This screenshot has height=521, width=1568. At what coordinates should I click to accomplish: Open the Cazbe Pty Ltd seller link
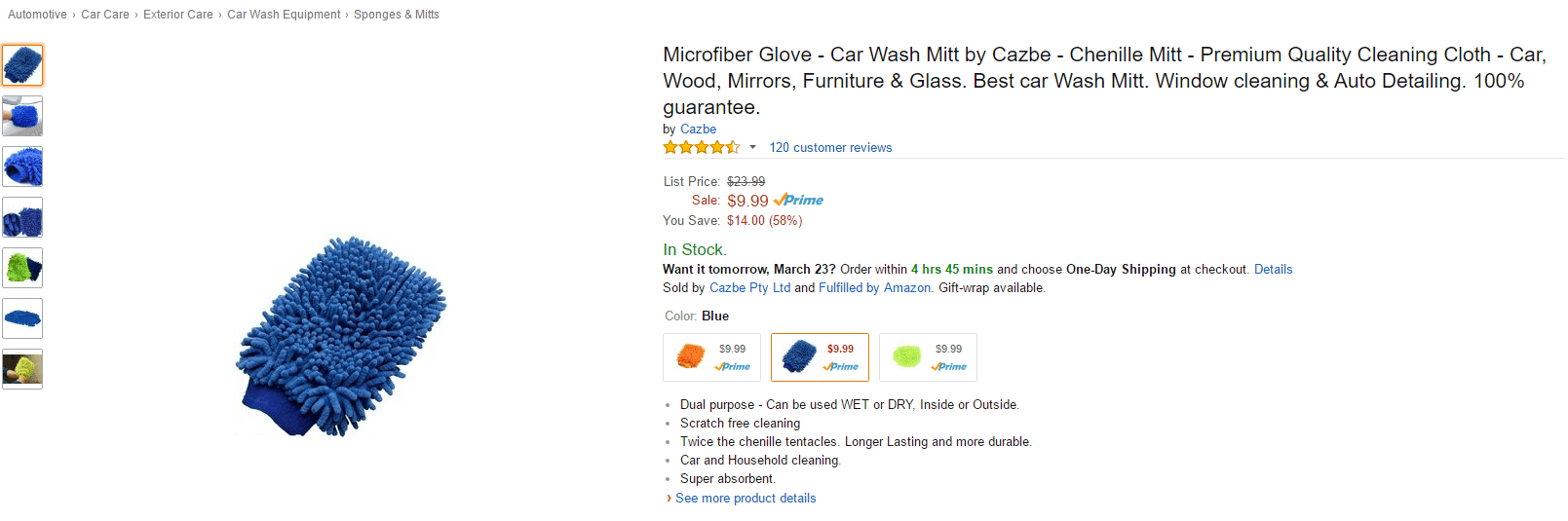point(749,288)
